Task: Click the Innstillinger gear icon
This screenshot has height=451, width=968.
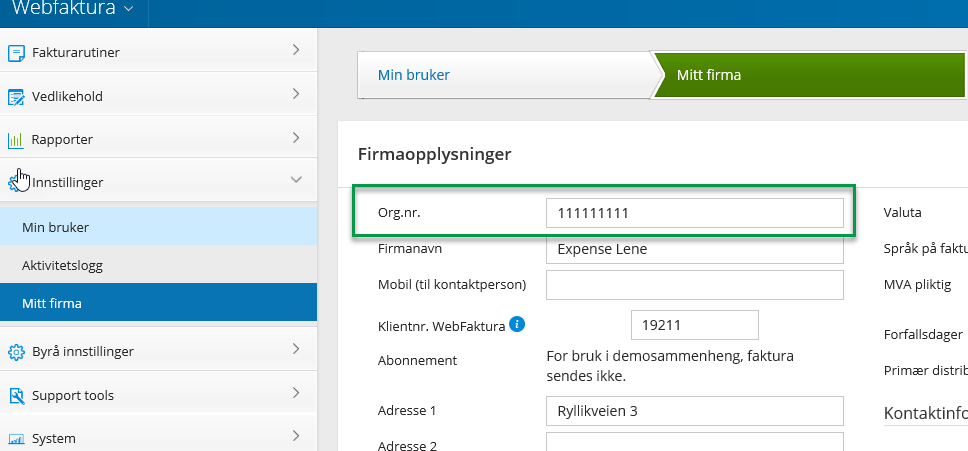Action: [x=14, y=182]
